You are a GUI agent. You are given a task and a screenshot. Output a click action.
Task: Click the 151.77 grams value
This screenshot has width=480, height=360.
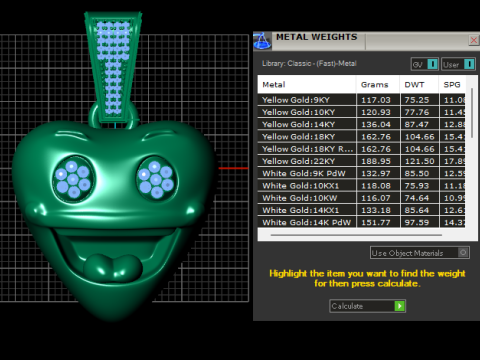(x=376, y=222)
